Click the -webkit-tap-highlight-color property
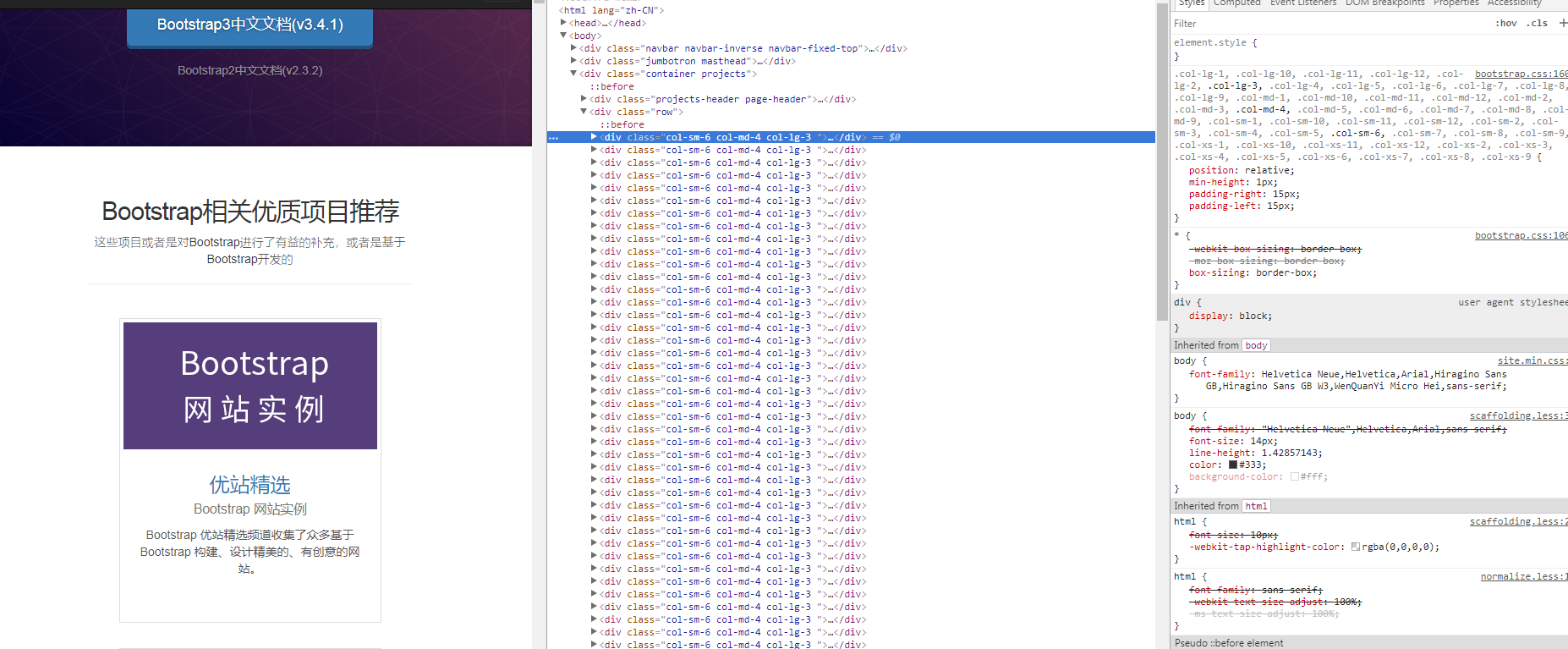 point(1264,547)
